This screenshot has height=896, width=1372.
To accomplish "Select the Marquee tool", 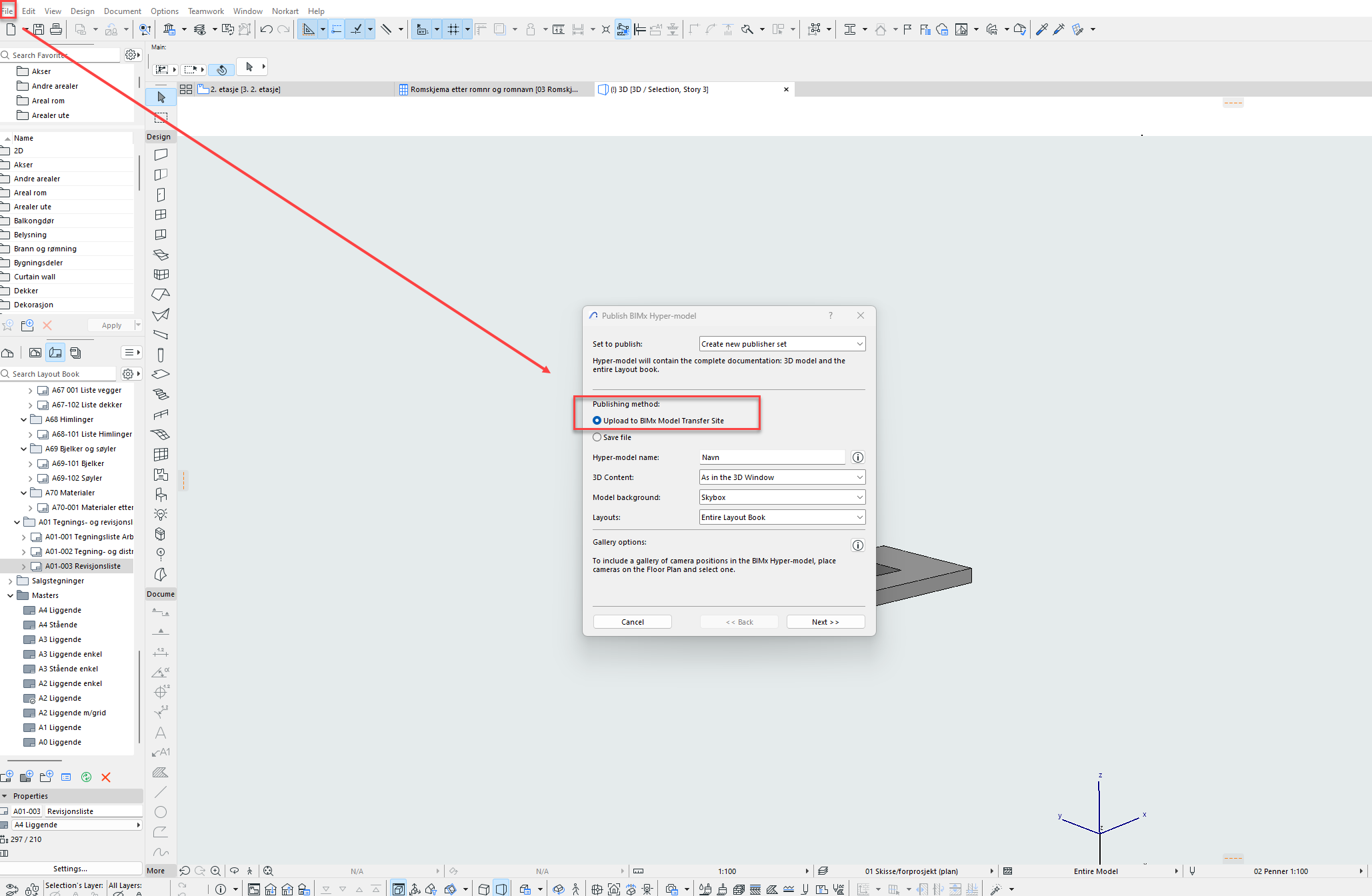I will tap(161, 117).
